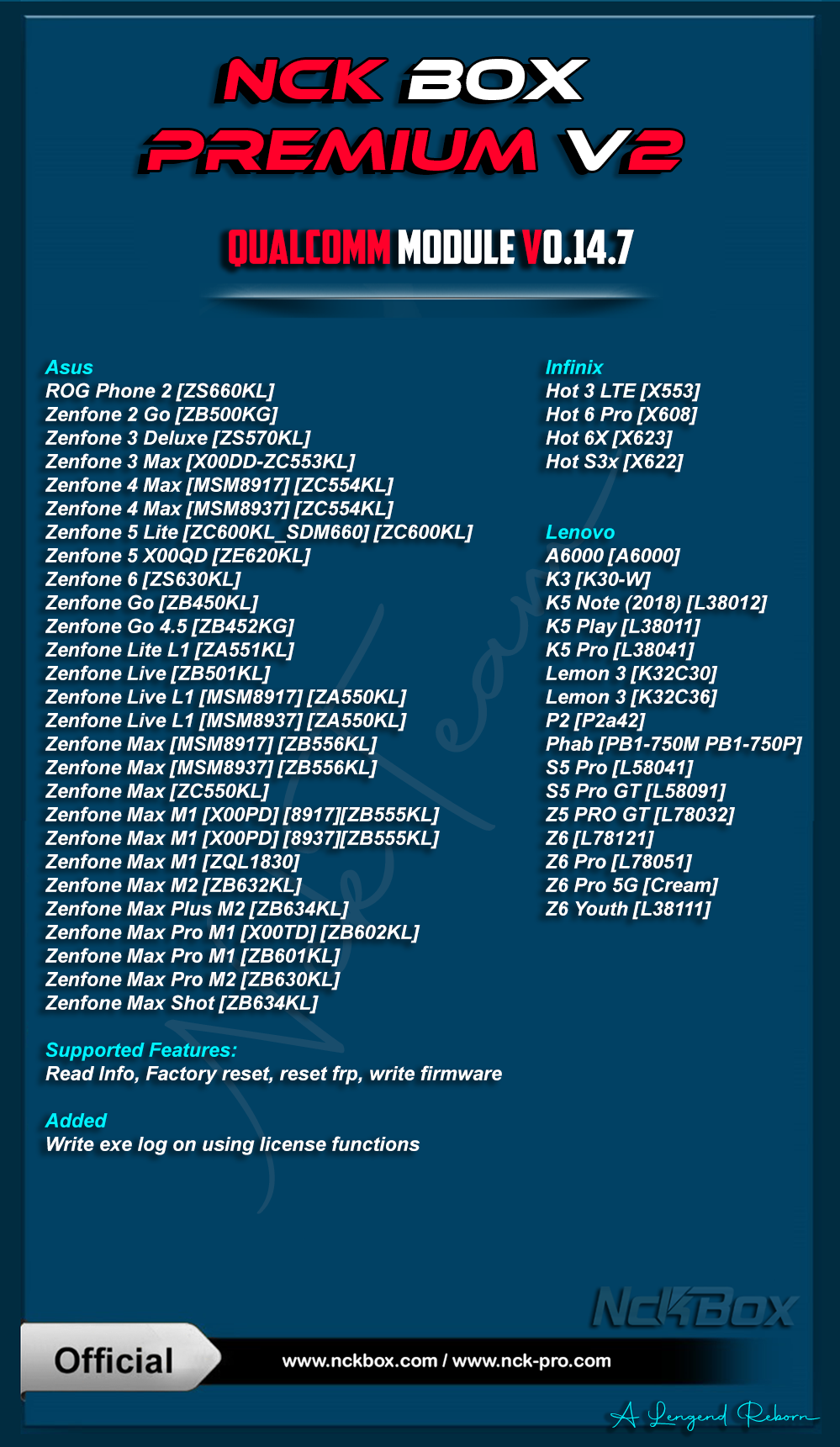Click Zenfone Max Plus M2 [ZB634KL] entry

197,909
